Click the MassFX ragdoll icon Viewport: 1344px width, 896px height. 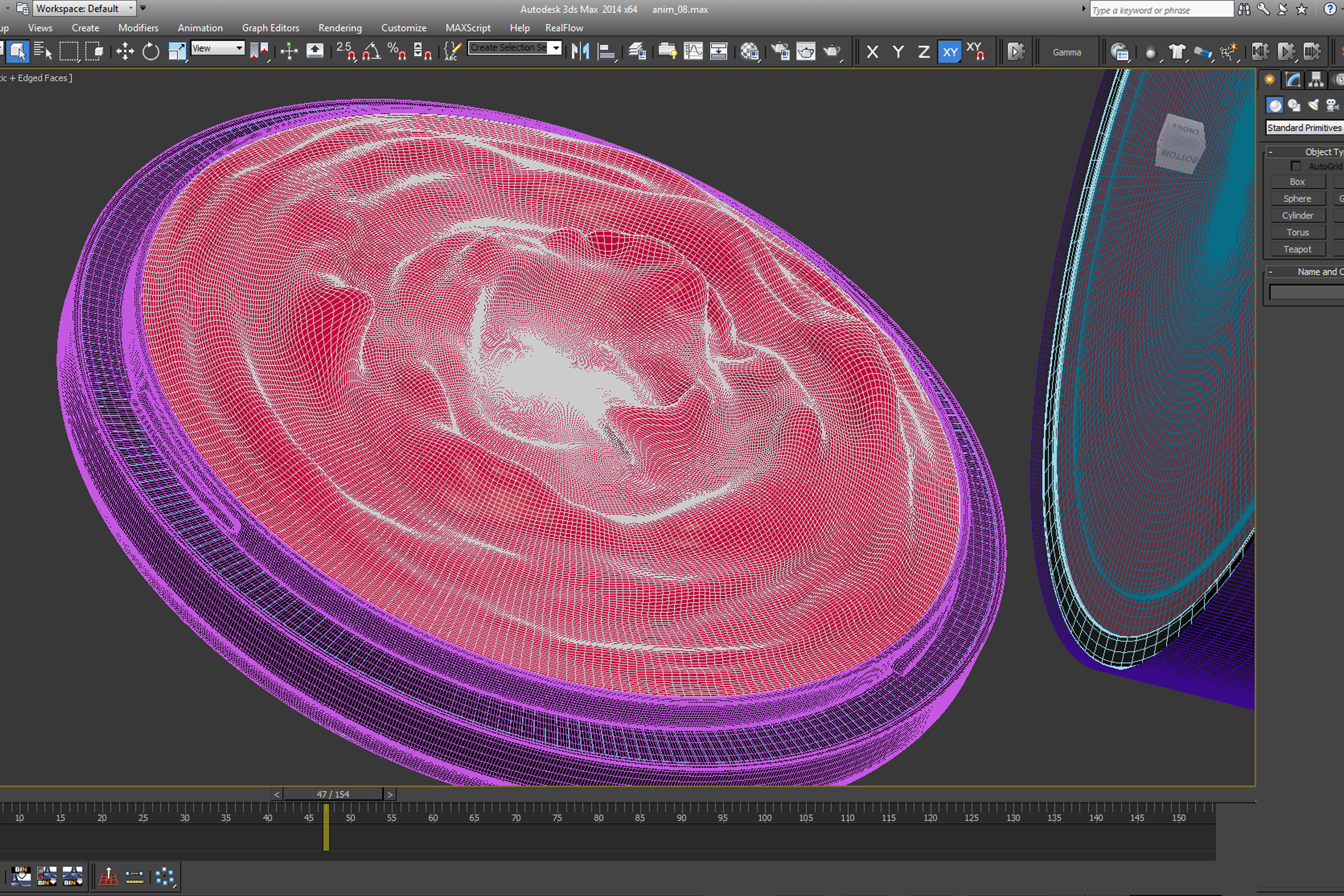pyautogui.click(x=1229, y=52)
